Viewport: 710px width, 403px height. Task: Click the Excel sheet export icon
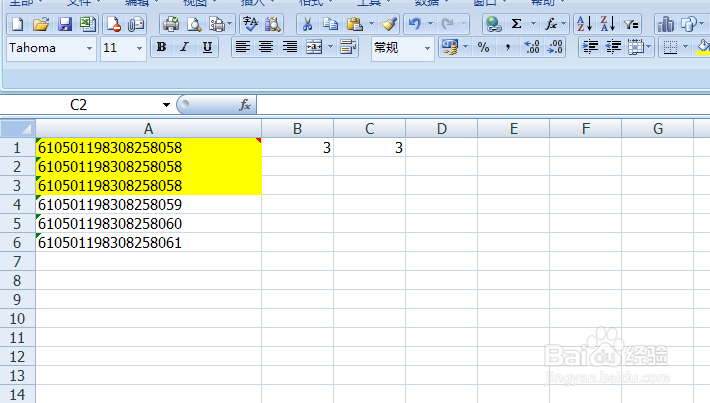(x=87, y=24)
